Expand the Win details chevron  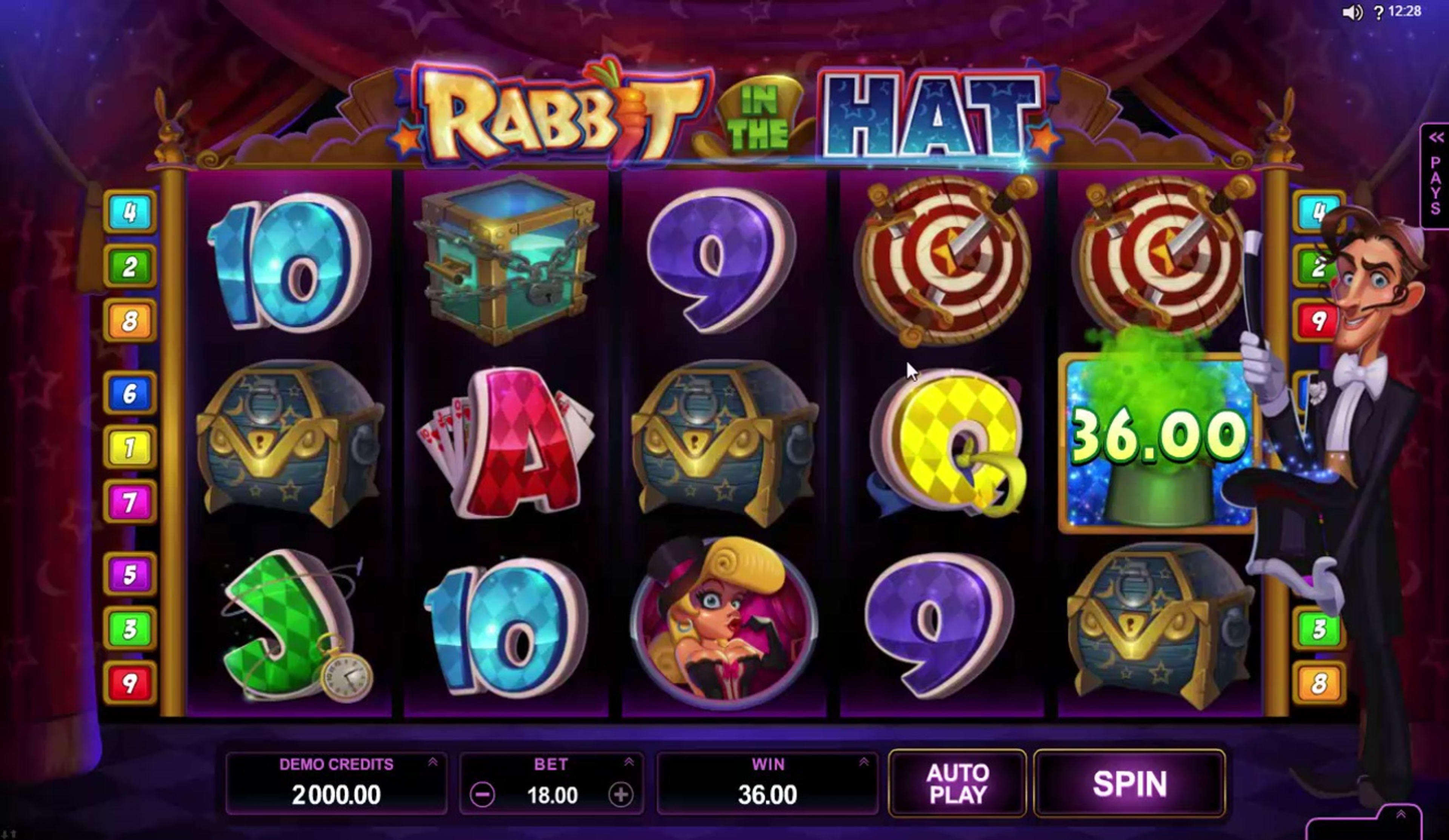(x=864, y=762)
